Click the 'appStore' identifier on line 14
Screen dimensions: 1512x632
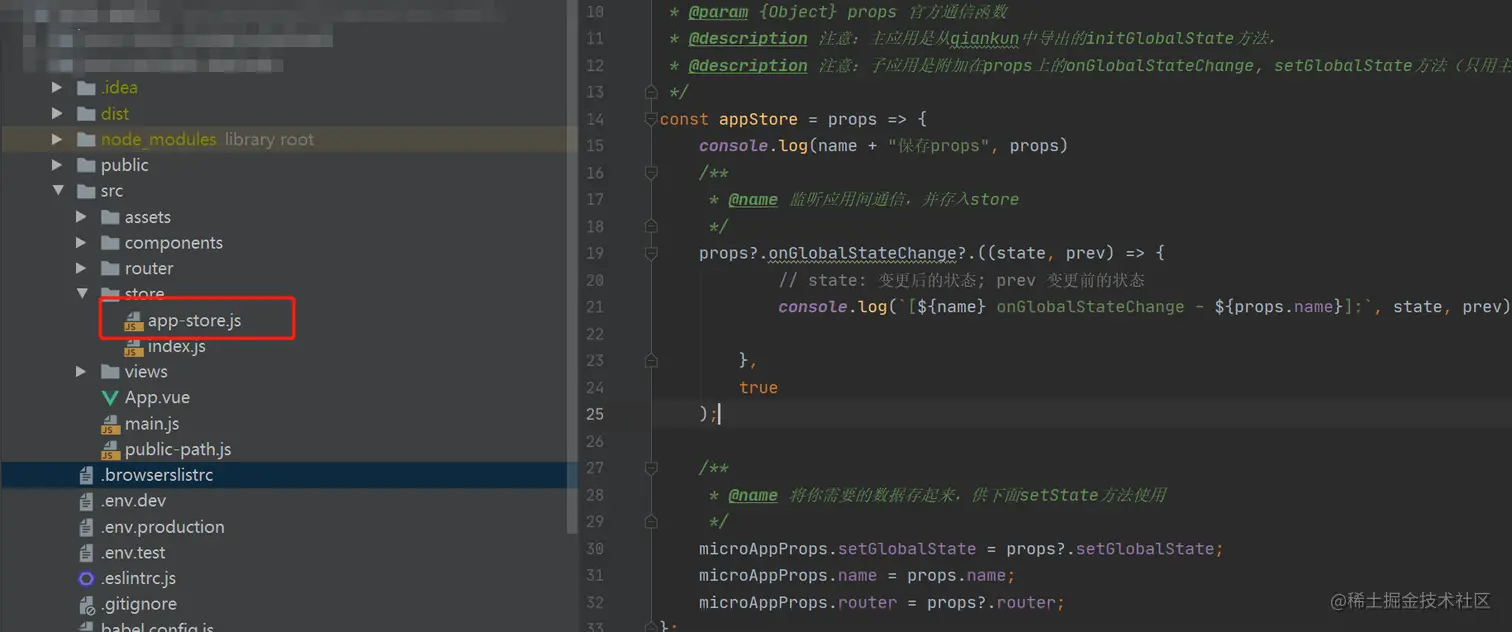[758, 119]
